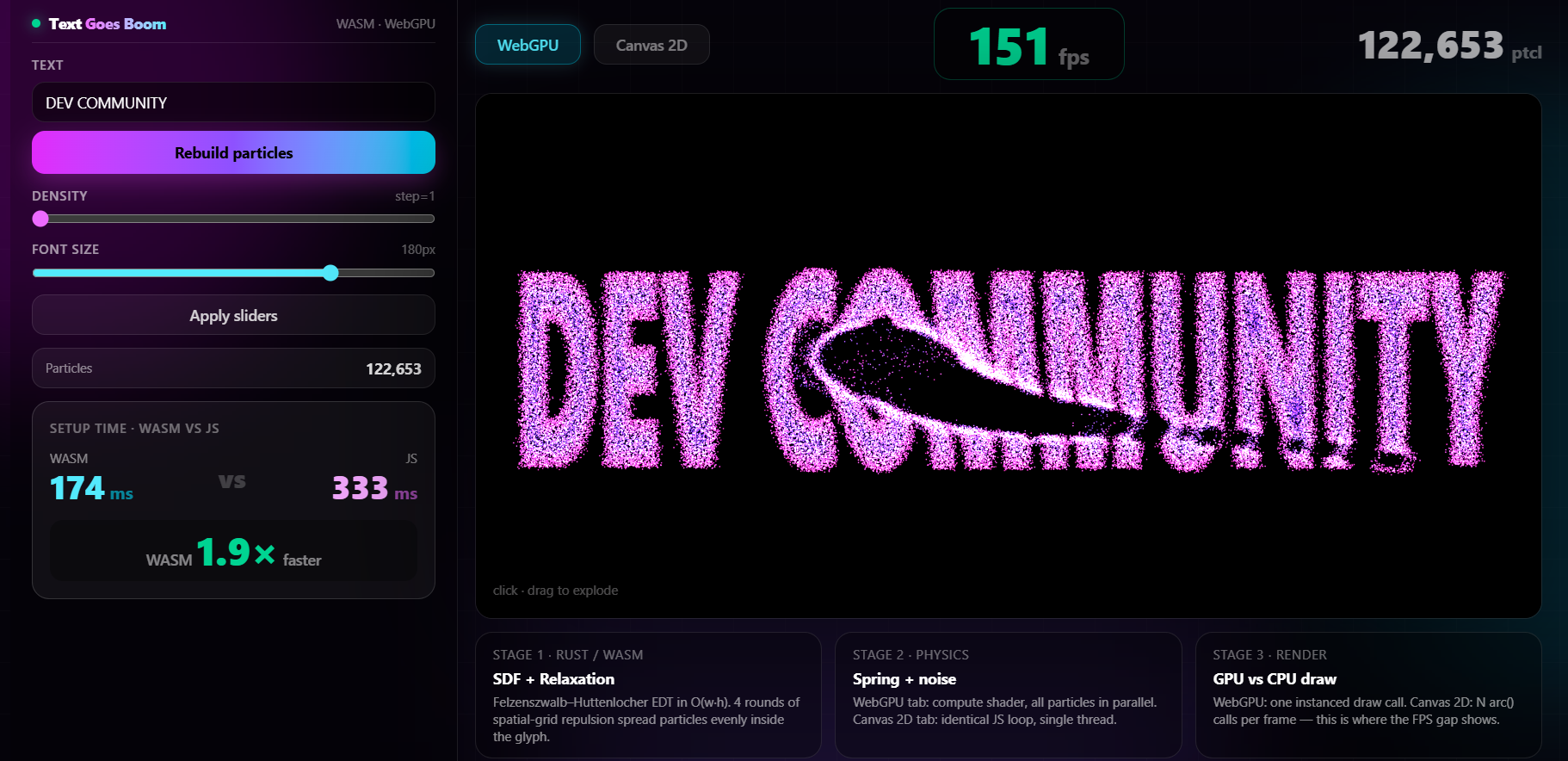Click the 333 ms JS timing

[x=374, y=488]
